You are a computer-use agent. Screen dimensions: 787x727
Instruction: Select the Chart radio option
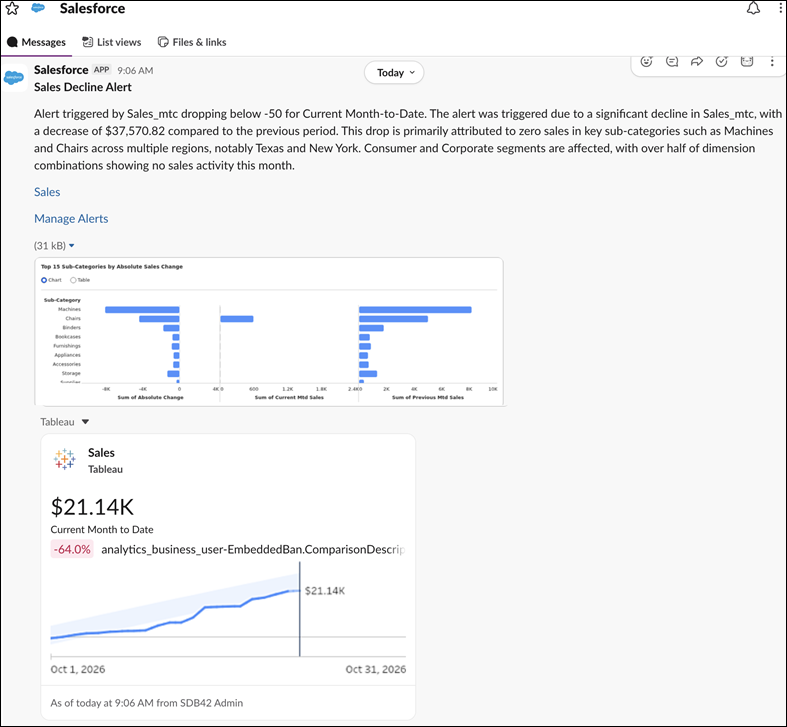click(x=44, y=280)
